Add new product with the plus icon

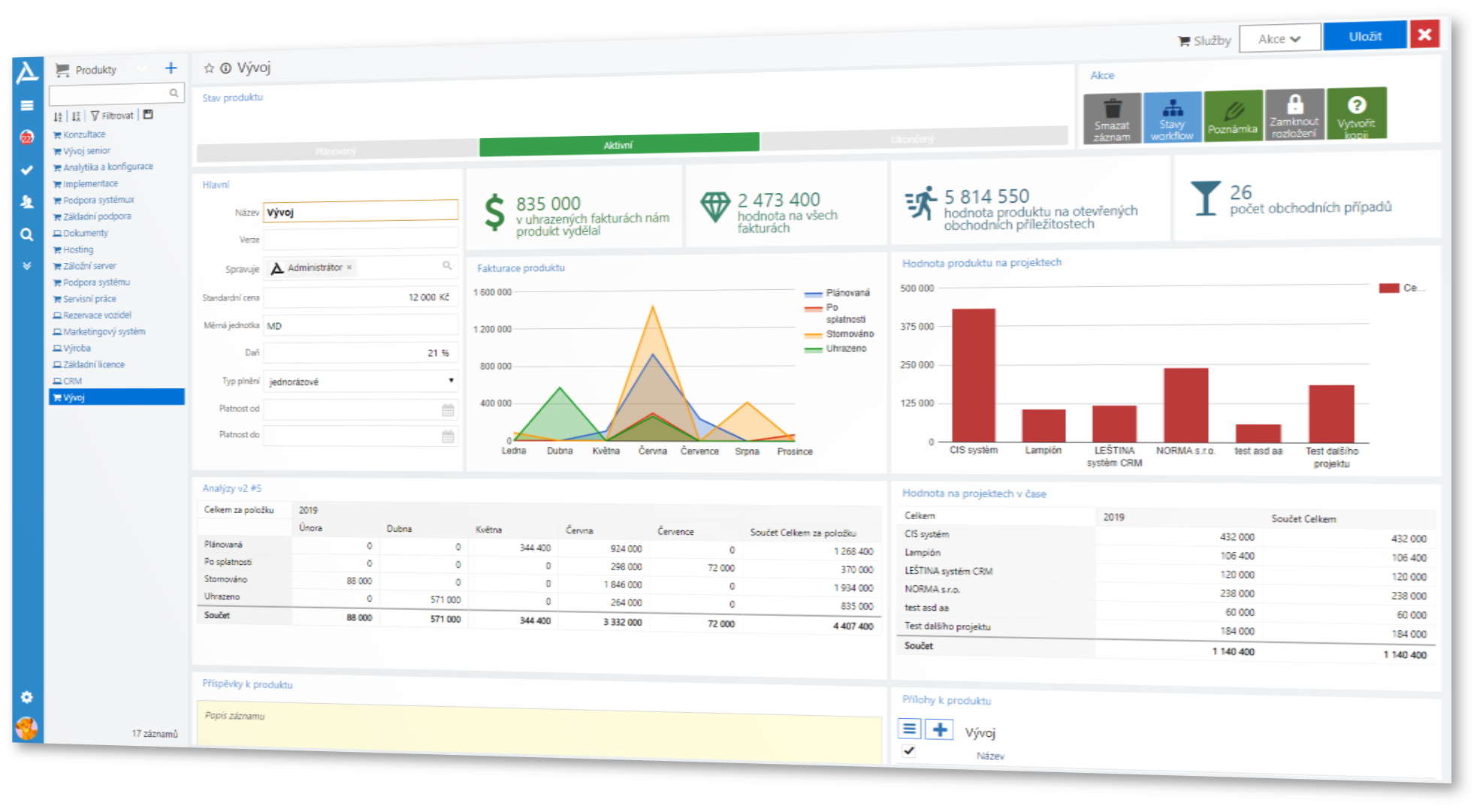coord(171,68)
